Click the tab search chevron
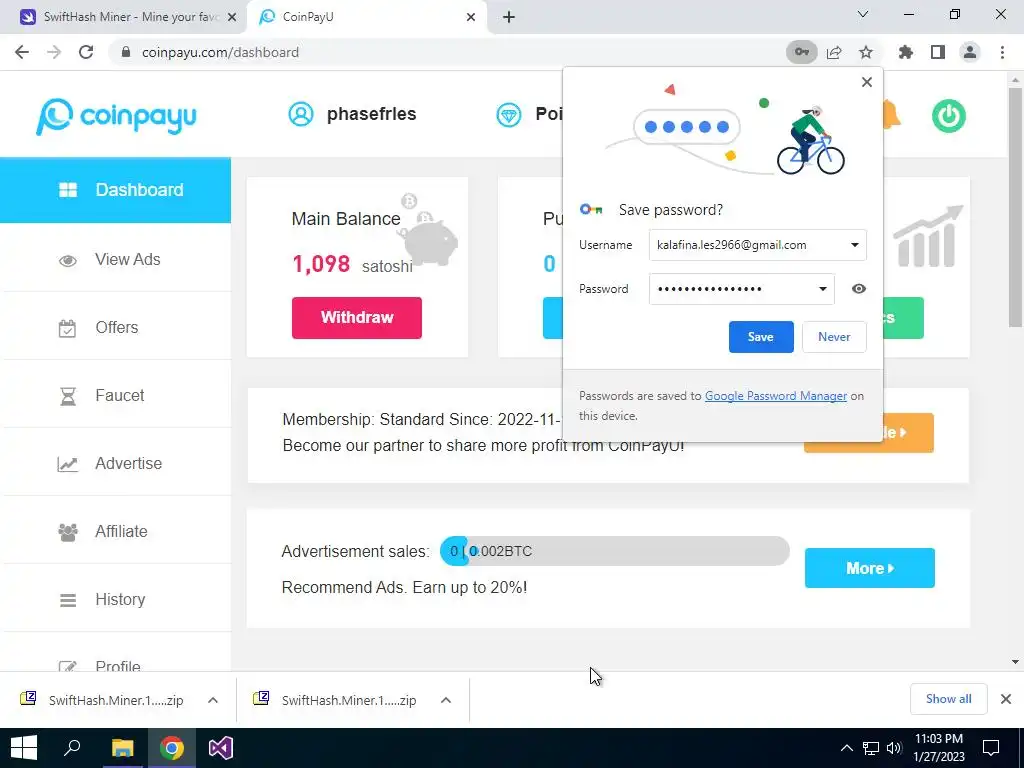This screenshot has height=768, width=1024. [863, 14]
